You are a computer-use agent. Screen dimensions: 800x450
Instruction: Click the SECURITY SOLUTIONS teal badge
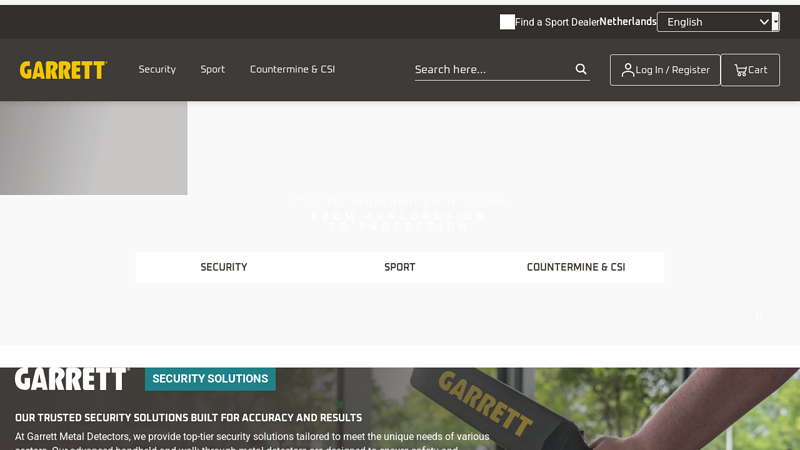(210, 379)
